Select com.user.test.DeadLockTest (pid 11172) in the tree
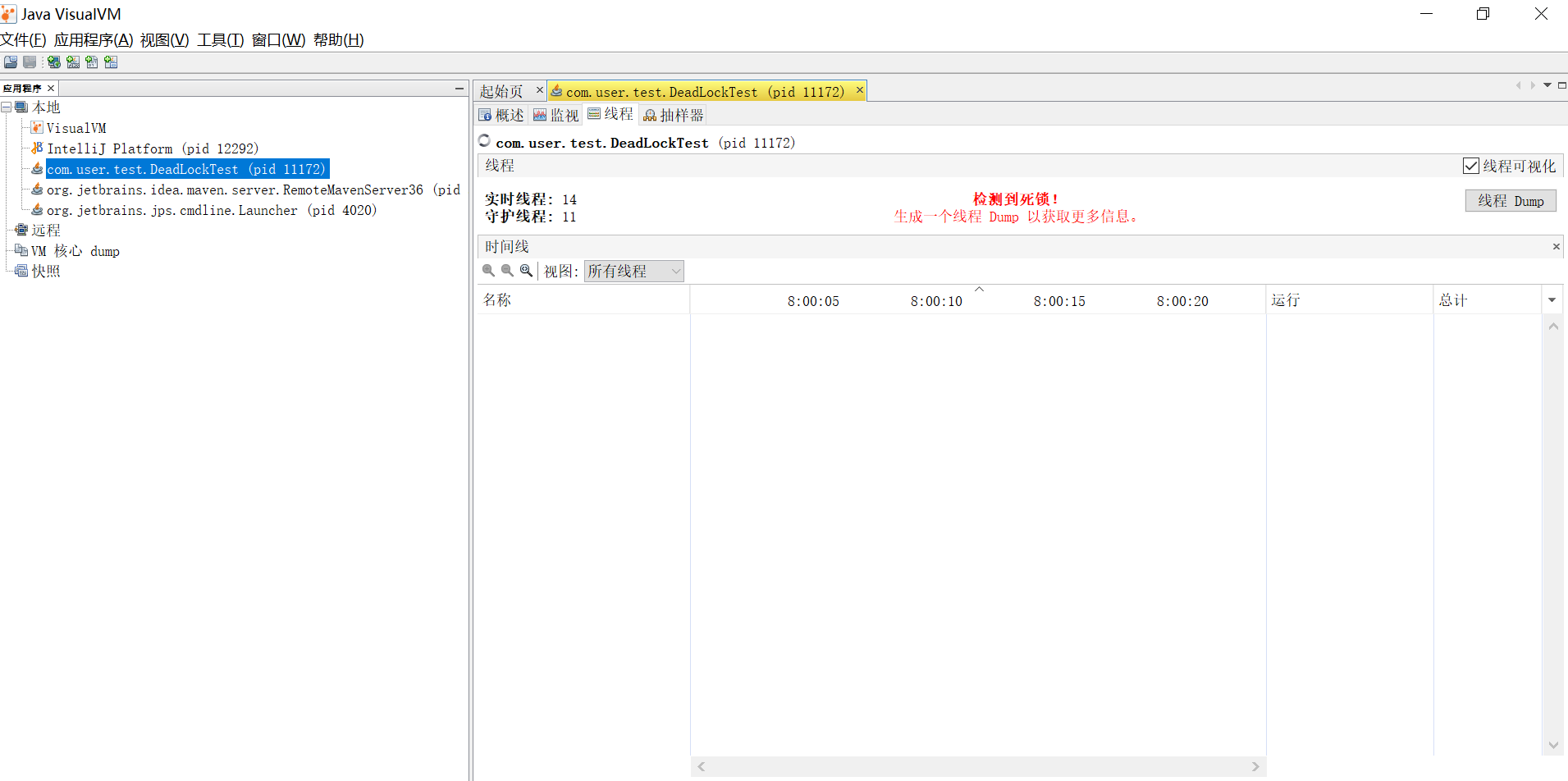Image resolution: width=1568 pixels, height=781 pixels. [187, 169]
